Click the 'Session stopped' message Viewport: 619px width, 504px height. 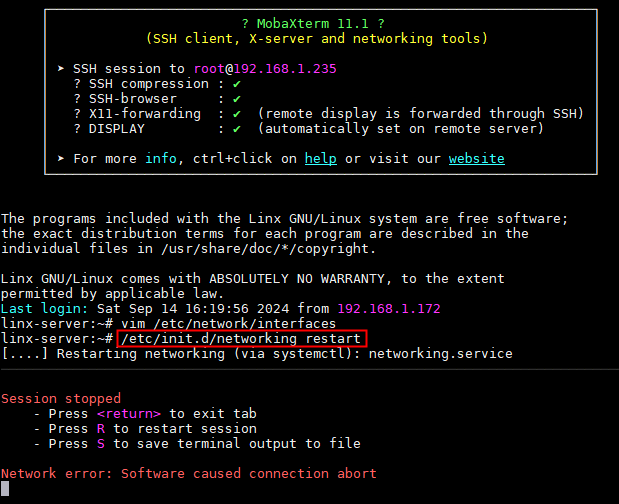[61, 399]
